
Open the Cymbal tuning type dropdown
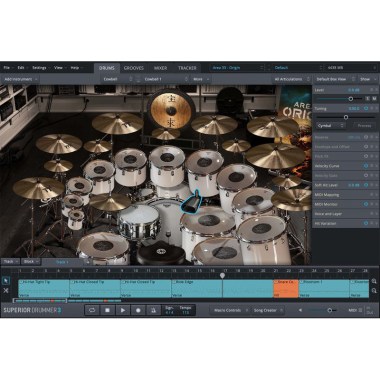[x=330, y=126]
